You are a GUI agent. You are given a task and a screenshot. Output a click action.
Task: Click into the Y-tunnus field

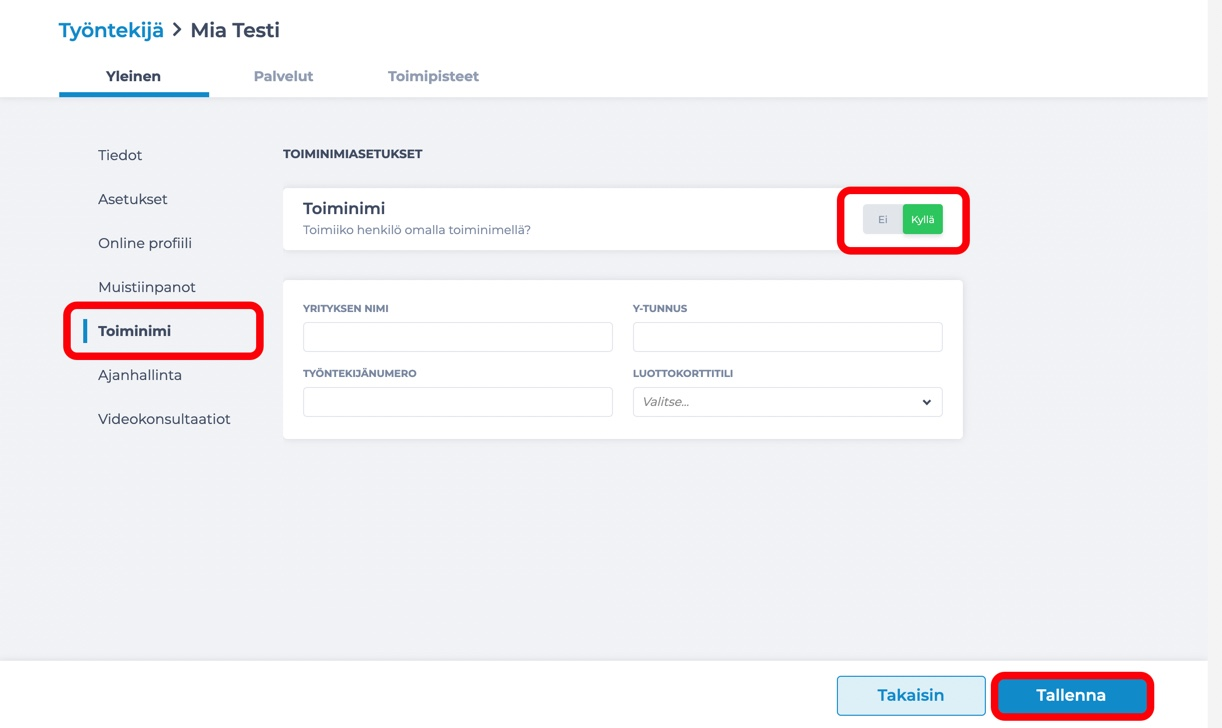(x=788, y=337)
